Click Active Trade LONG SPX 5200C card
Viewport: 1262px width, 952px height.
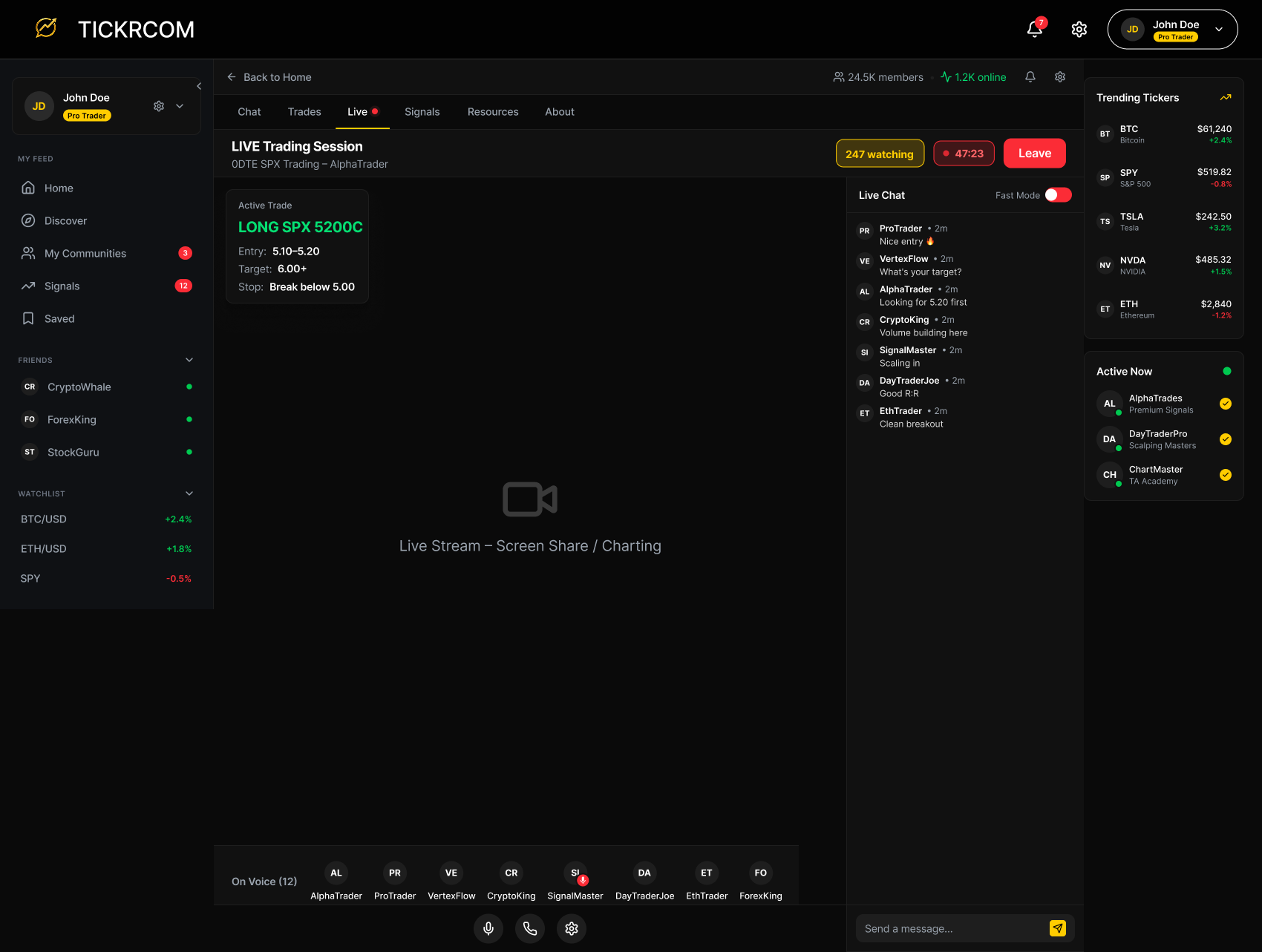click(297, 246)
